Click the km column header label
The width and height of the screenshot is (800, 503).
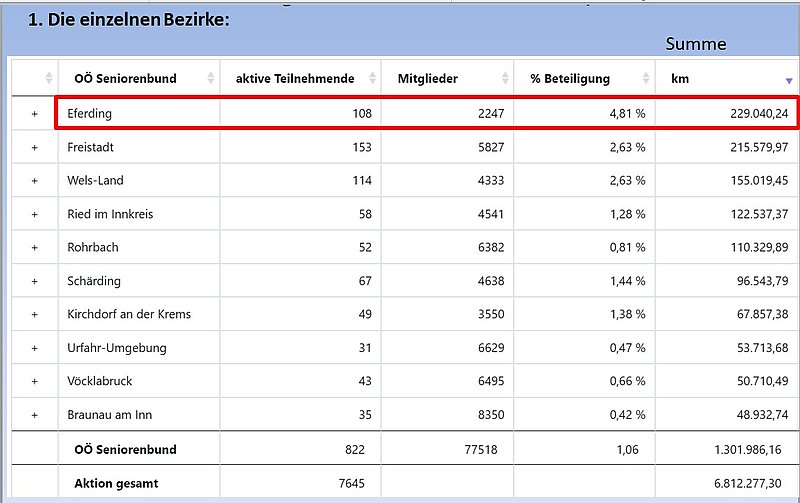point(680,78)
